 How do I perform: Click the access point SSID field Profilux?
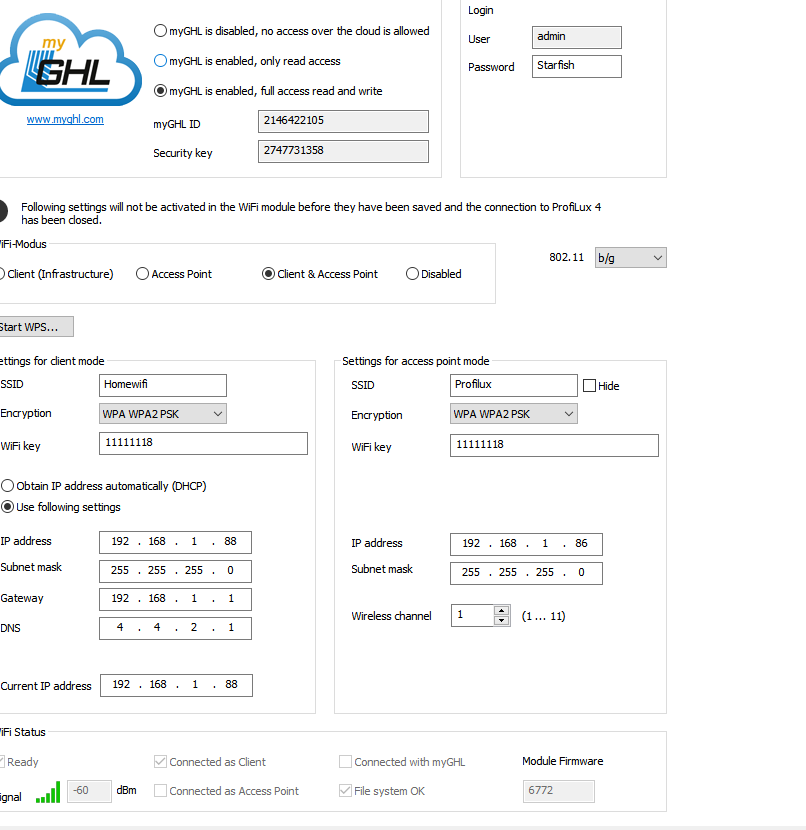coord(513,385)
